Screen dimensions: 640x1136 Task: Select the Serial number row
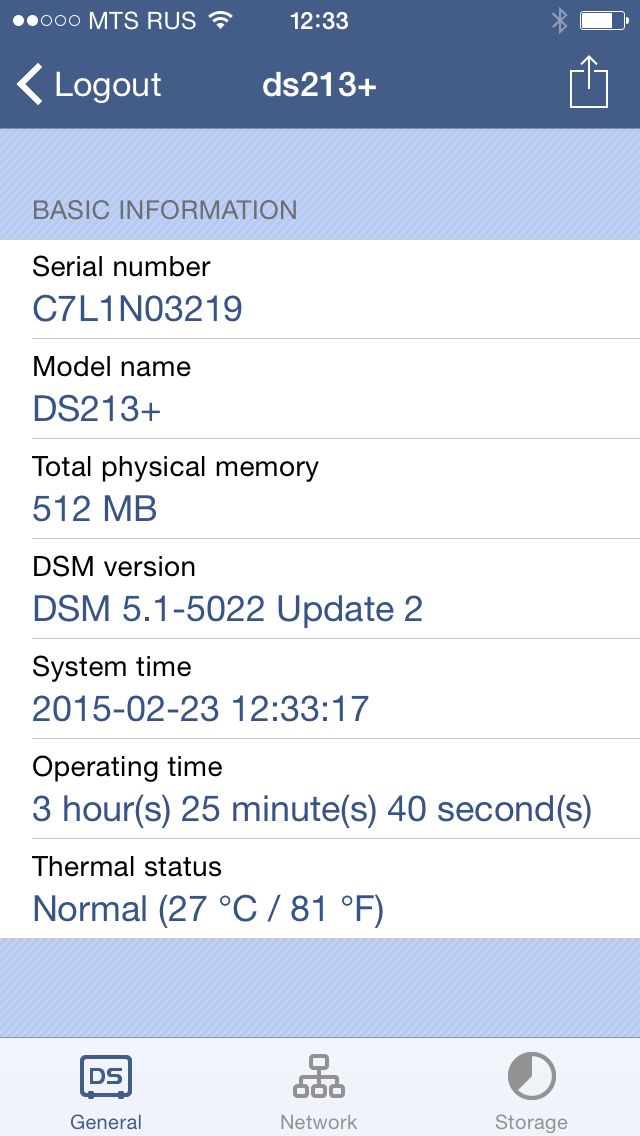tap(320, 289)
